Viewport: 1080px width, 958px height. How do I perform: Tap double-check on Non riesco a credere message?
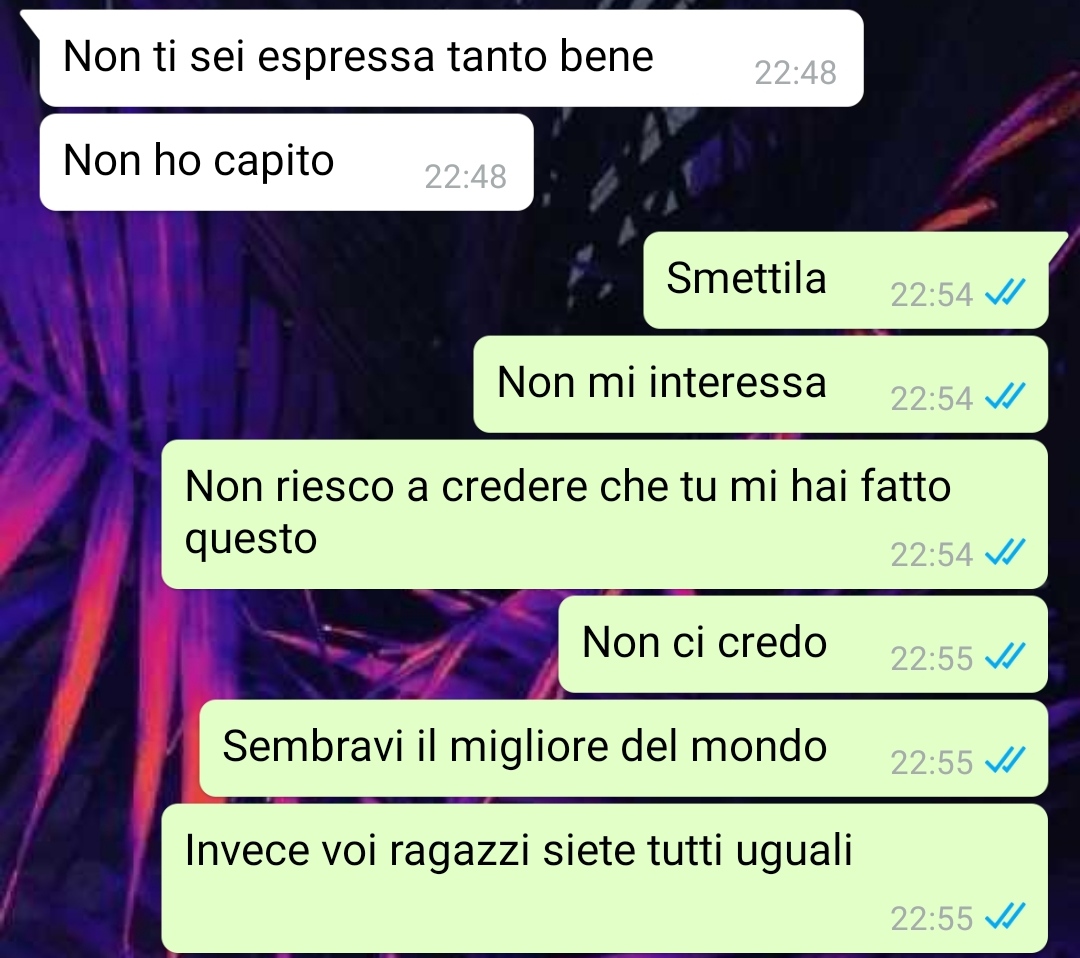tap(1006, 552)
